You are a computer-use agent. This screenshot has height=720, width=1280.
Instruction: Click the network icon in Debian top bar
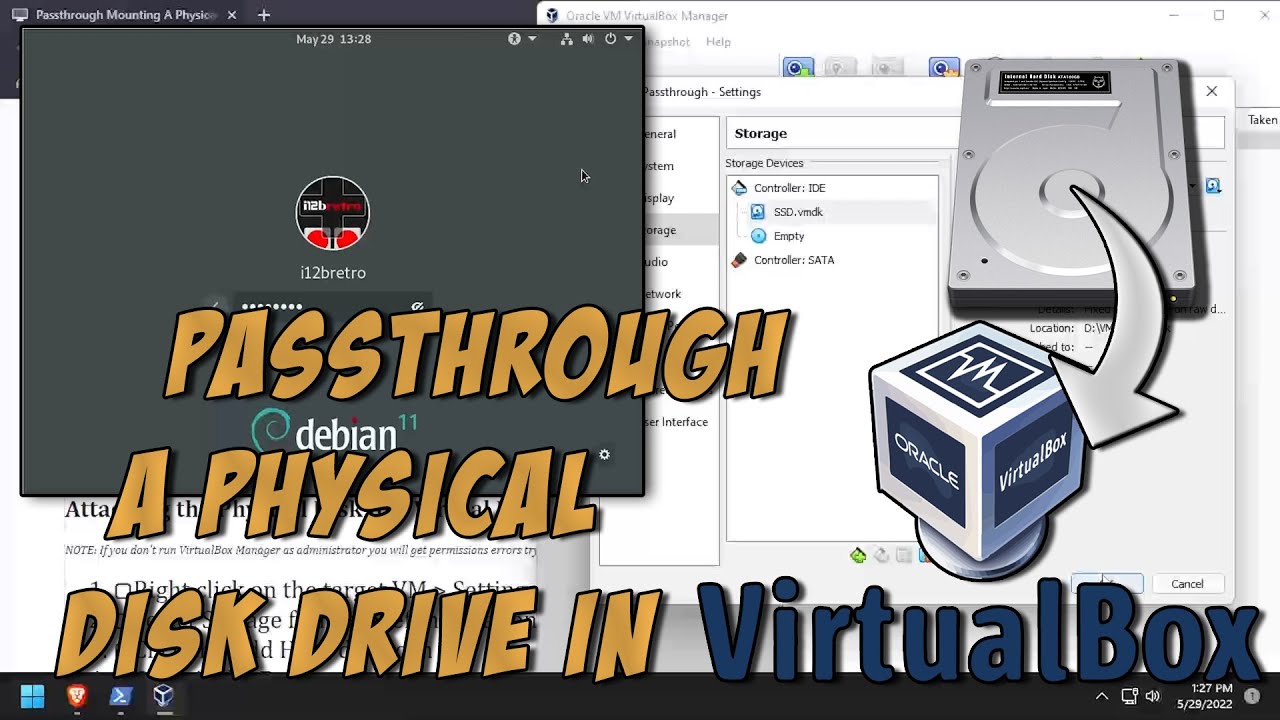pos(566,39)
